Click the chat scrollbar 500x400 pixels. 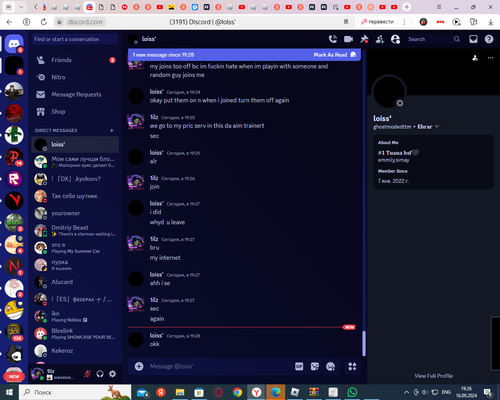[364, 343]
